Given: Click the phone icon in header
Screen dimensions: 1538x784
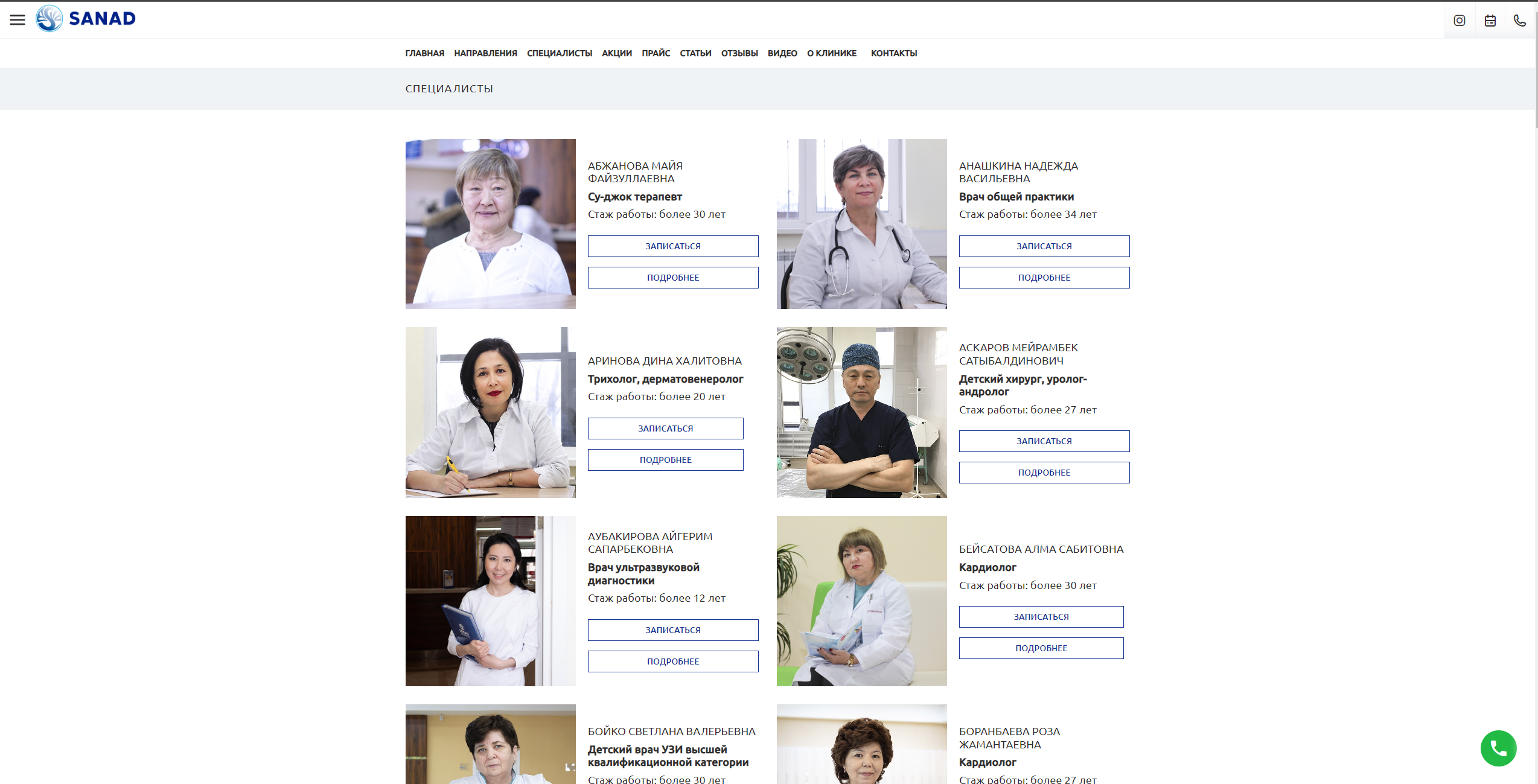Looking at the screenshot, I should [x=1519, y=21].
